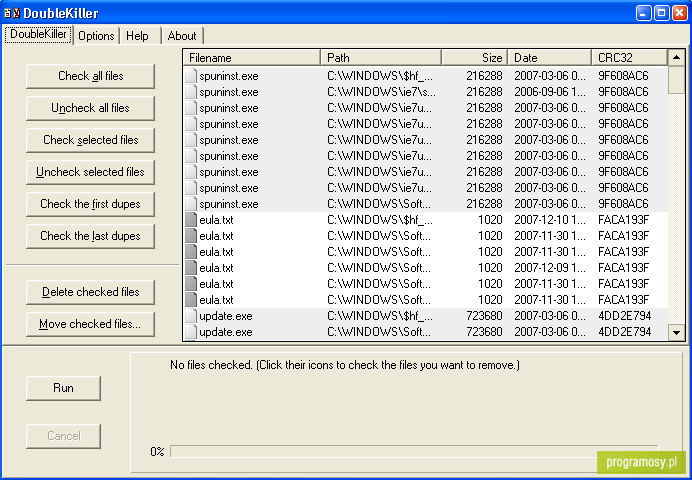Viewport: 692px width, 480px height.
Task: Click the scrollbar up arrow of the file list
Action: coord(677,58)
